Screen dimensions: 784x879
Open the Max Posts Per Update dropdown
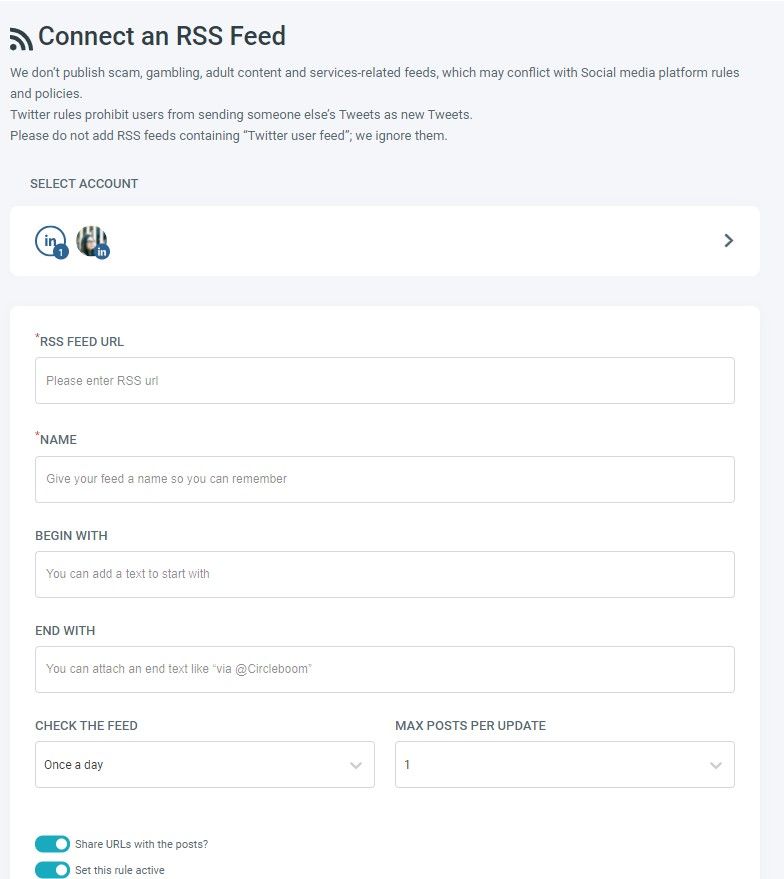564,764
